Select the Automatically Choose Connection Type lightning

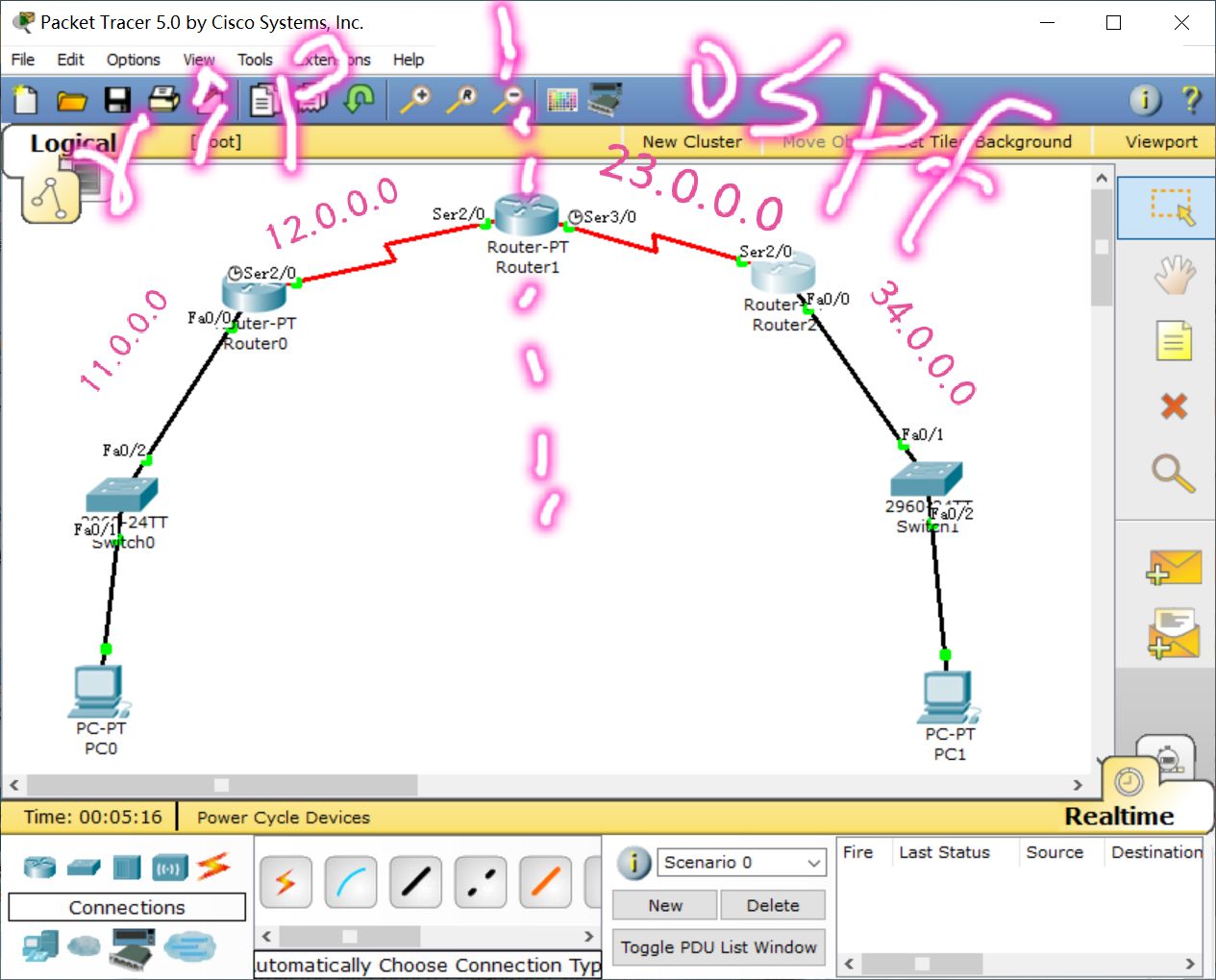[x=285, y=882]
